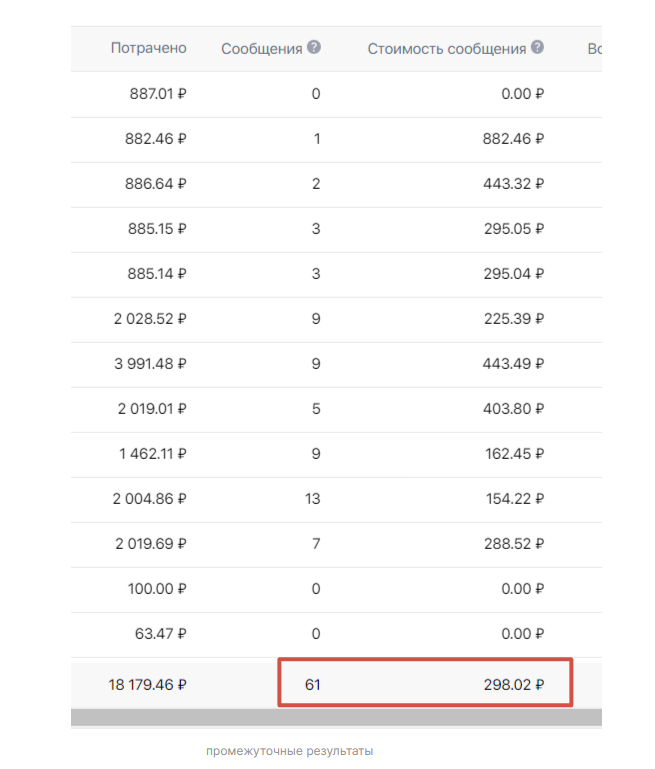Select the Стоимость сообщения column header

coord(446,48)
